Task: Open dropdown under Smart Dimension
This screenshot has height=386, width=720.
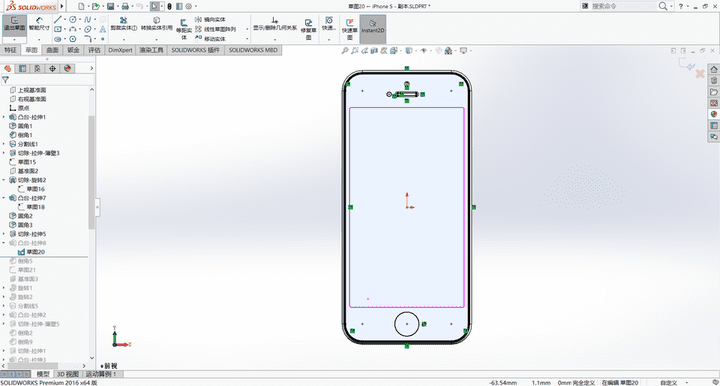Action: tap(39, 40)
